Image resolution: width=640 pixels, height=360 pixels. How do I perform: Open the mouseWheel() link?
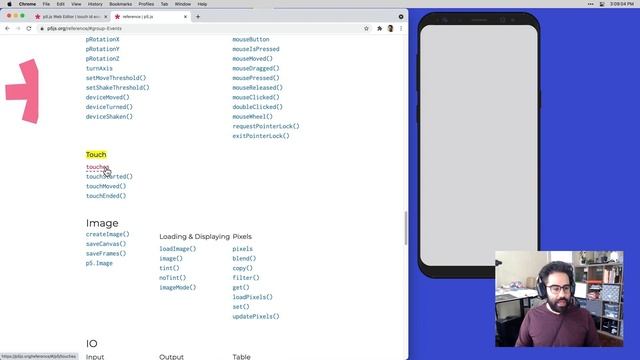(252, 117)
